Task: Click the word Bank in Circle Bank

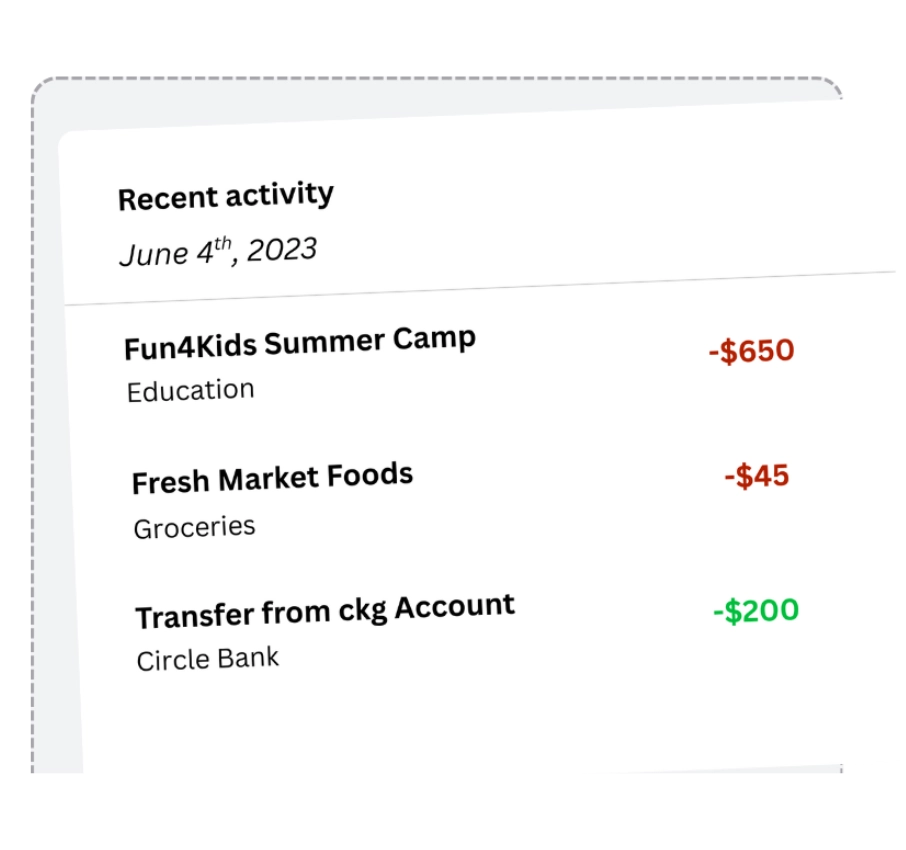Action: coord(252,658)
